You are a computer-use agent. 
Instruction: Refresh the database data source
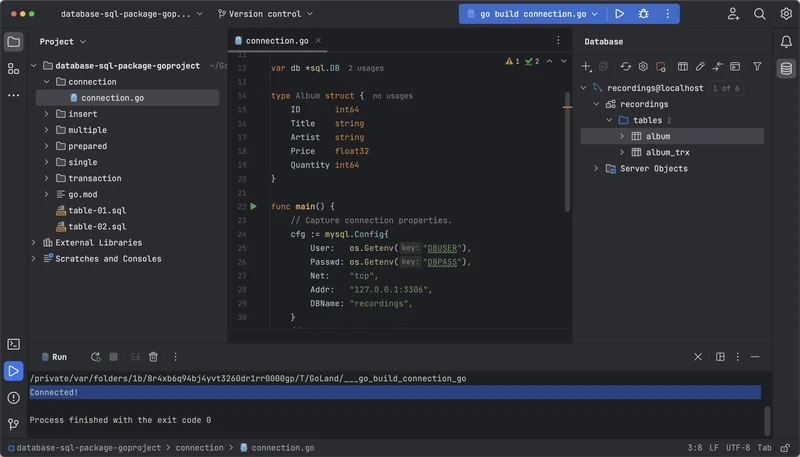[x=625, y=67]
